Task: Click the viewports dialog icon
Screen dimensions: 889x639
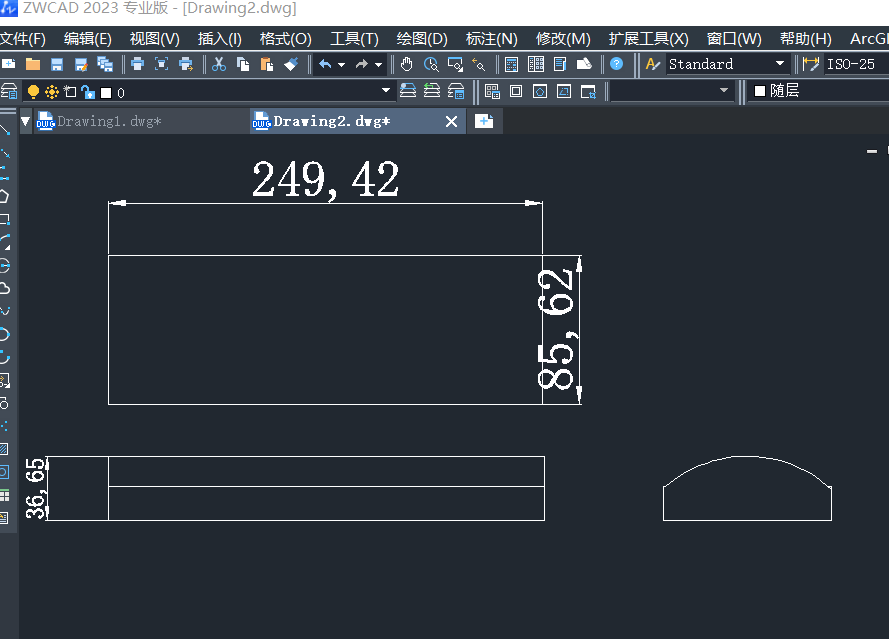Action: 492,91
